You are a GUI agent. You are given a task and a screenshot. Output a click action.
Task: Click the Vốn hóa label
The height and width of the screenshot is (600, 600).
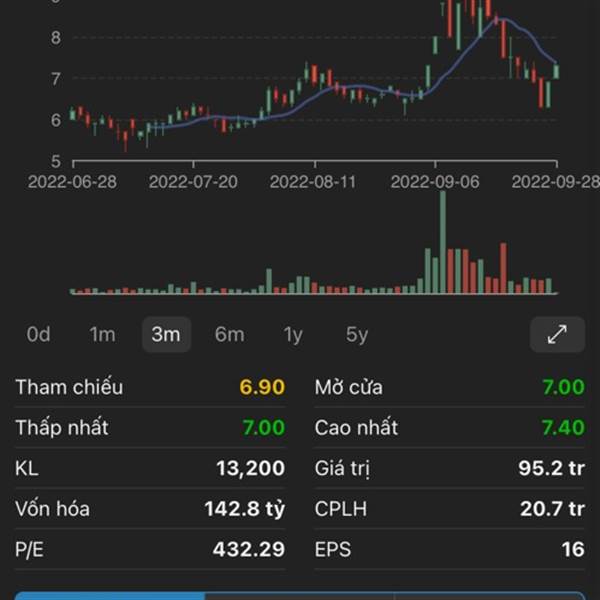point(52,509)
